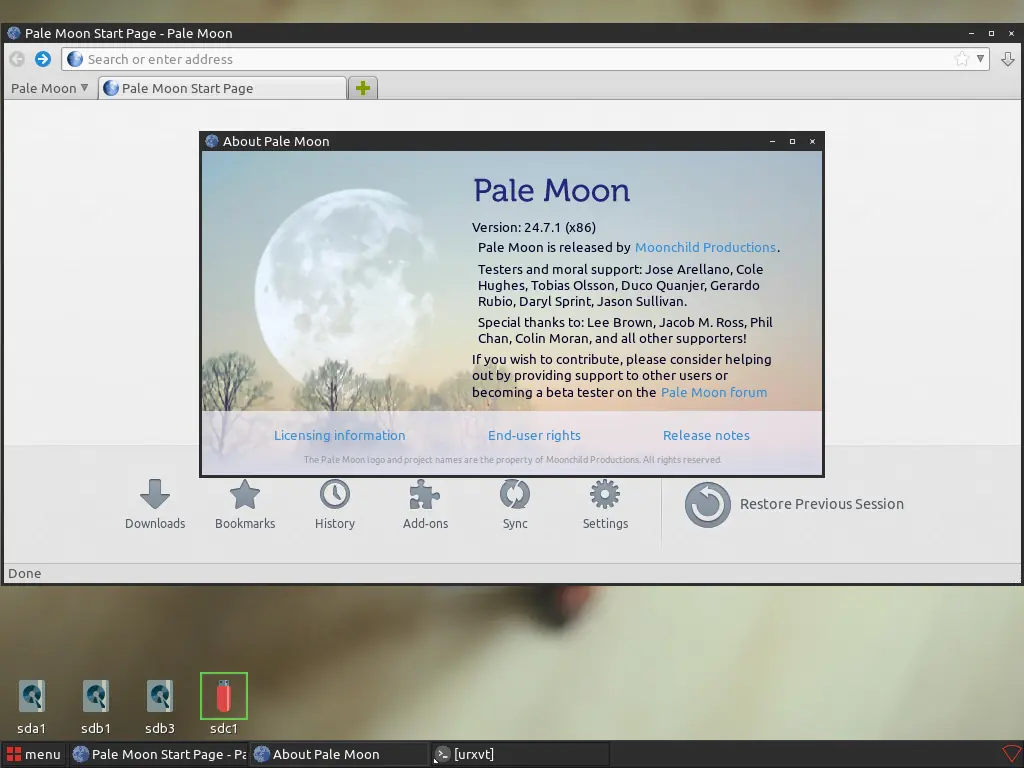Bookmark page with star icon in address bar
1024x768 pixels.
[x=962, y=59]
